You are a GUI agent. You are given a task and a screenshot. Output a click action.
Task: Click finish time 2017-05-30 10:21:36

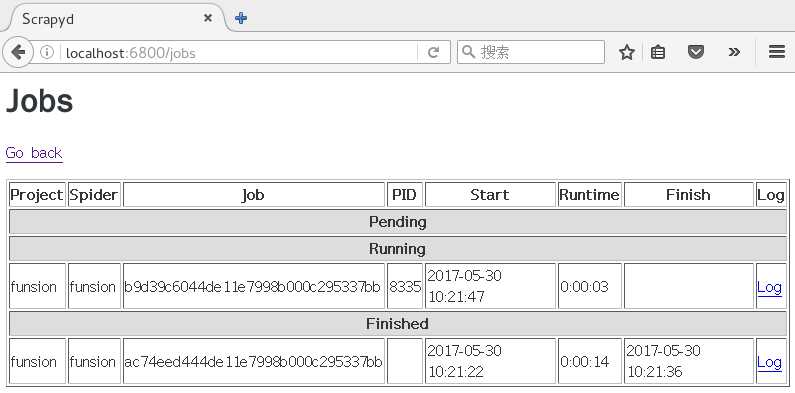point(663,362)
